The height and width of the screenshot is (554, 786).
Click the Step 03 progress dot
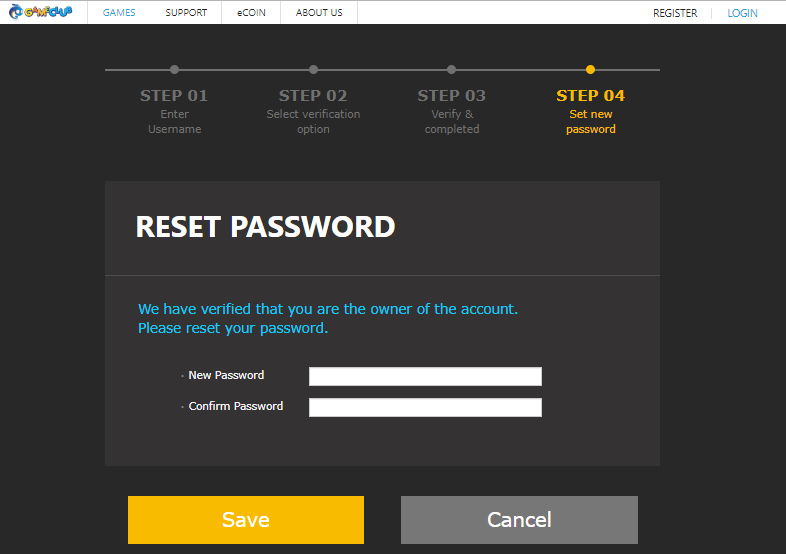click(452, 70)
